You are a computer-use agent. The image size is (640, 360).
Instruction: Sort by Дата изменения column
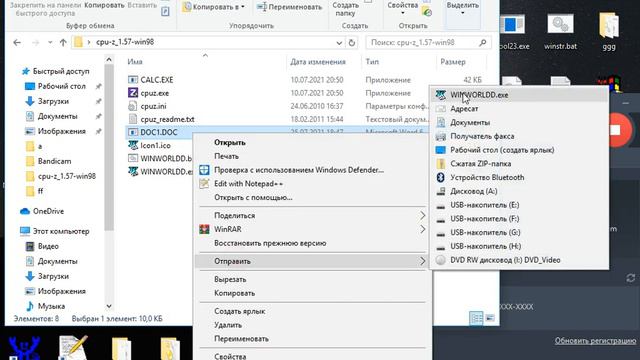tap(318, 62)
